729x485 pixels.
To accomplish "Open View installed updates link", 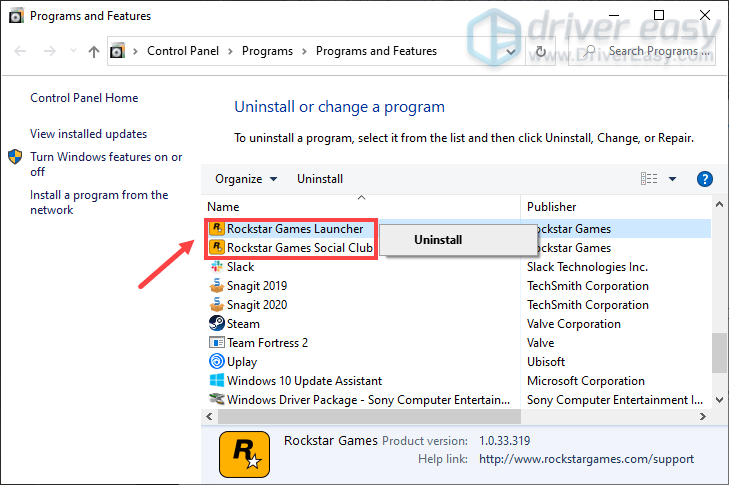I will [x=88, y=134].
